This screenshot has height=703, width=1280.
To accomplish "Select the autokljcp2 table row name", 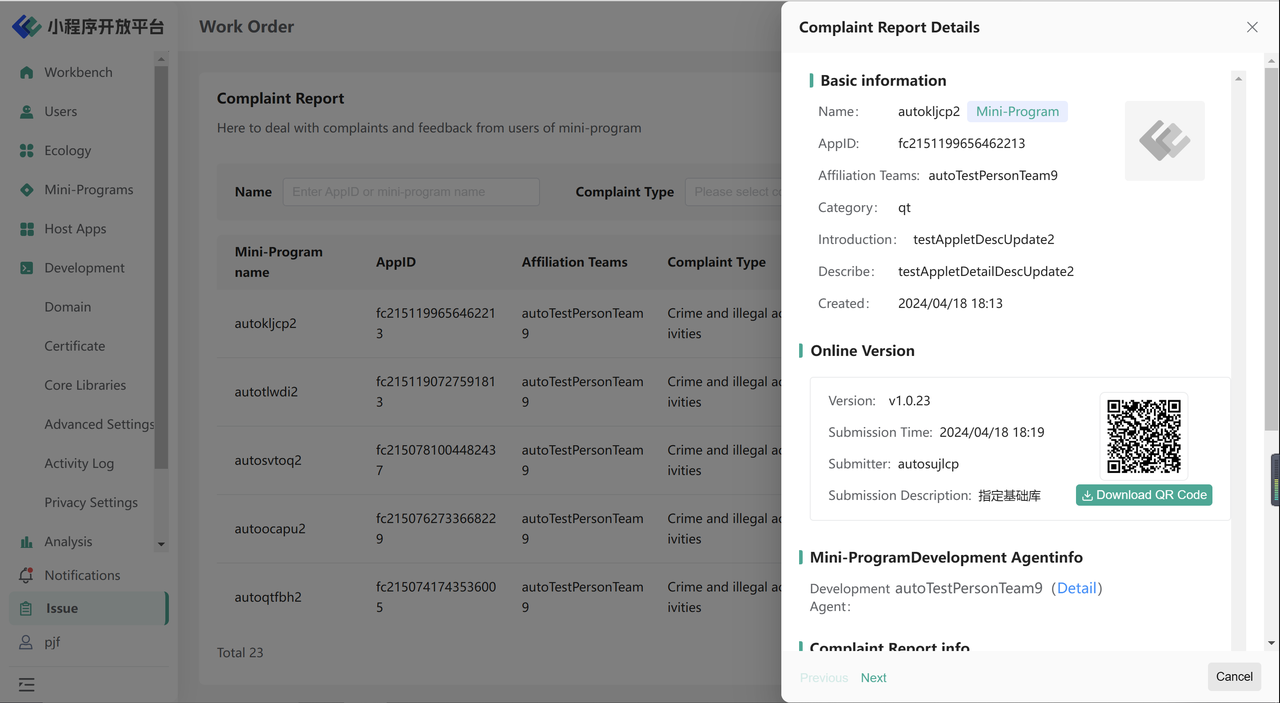I will click(266, 324).
